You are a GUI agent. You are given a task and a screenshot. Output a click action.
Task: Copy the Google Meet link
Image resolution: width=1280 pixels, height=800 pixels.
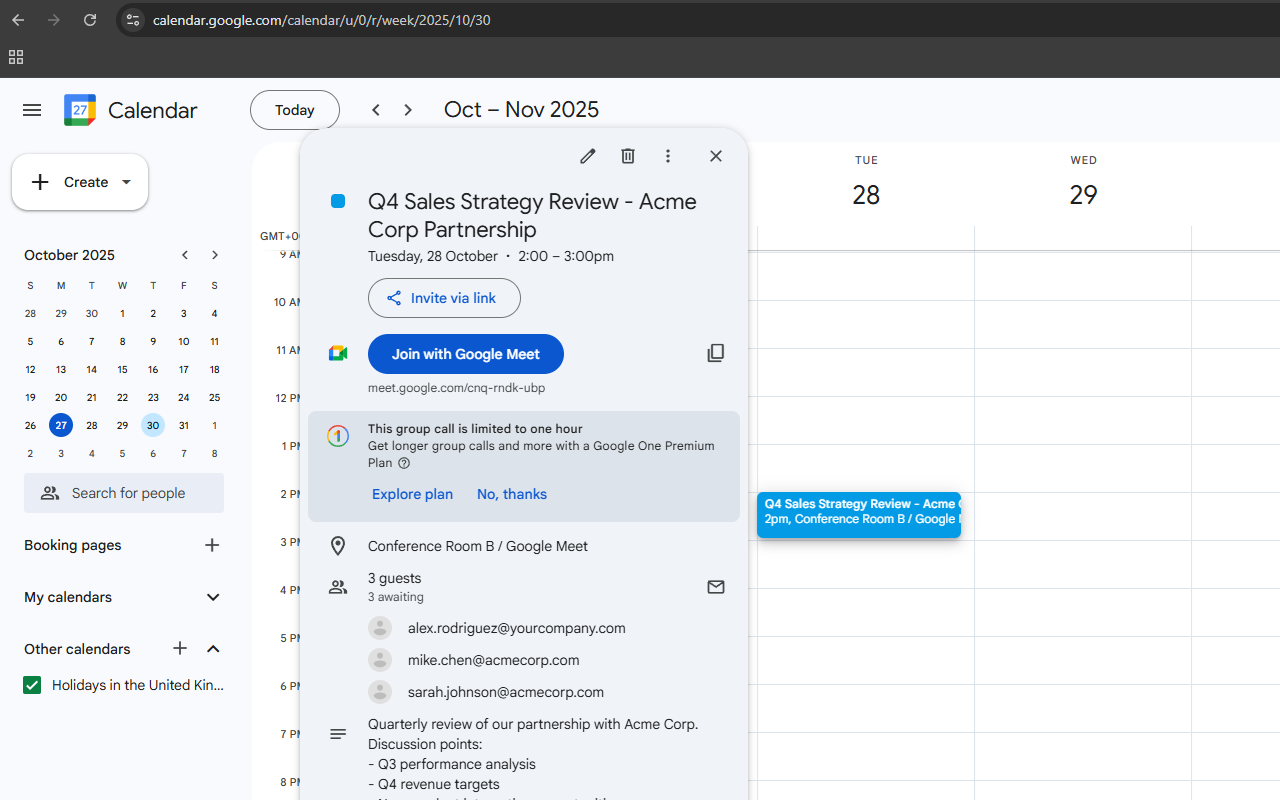[715, 352]
